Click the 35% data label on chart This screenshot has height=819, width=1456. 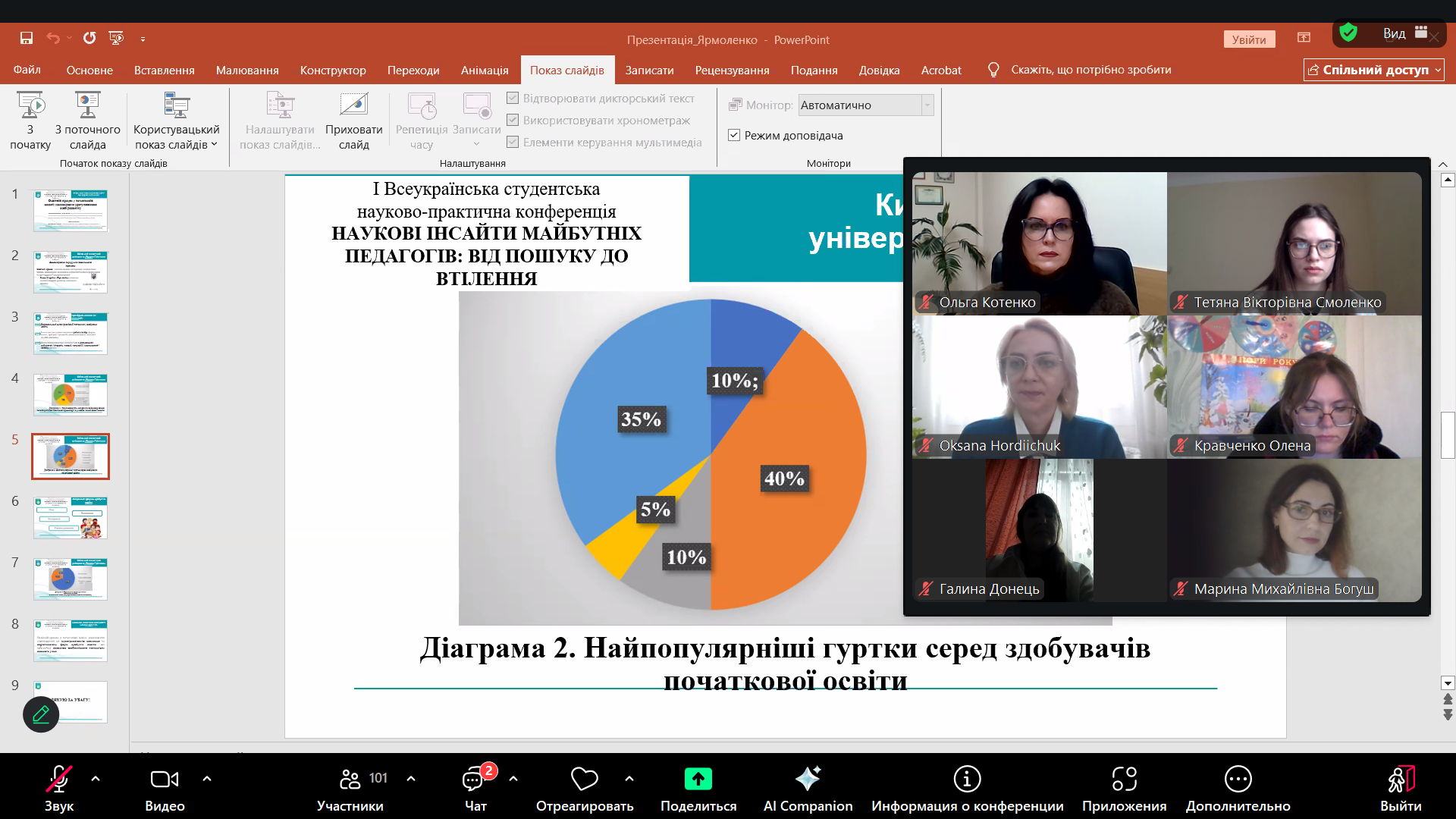tap(641, 419)
